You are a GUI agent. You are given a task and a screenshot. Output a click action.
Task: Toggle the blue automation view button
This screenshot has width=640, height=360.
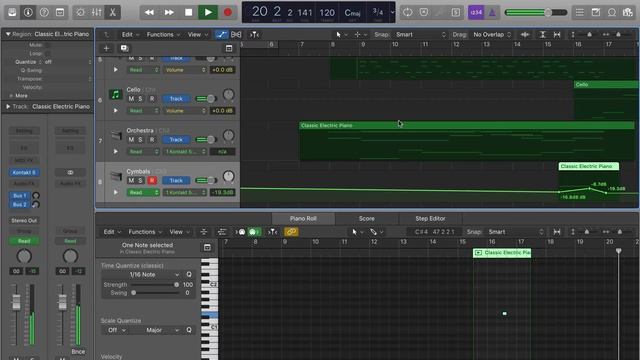pyautogui.click(x=221, y=35)
